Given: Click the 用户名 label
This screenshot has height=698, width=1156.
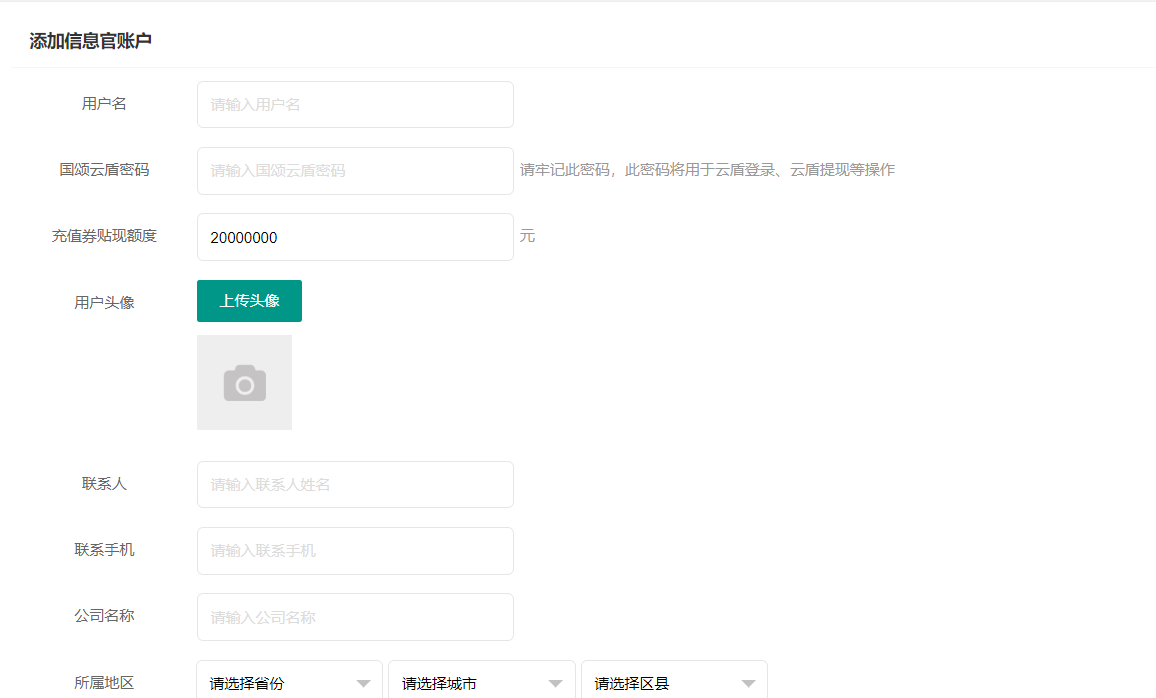Looking at the screenshot, I should pos(104,104).
